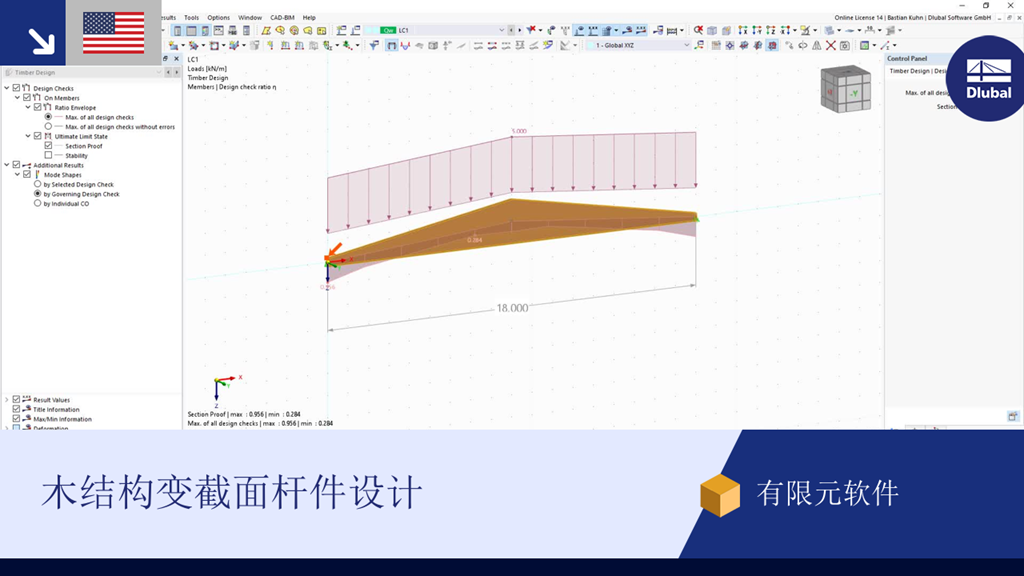Go to next load case arrow

(x=520, y=30)
